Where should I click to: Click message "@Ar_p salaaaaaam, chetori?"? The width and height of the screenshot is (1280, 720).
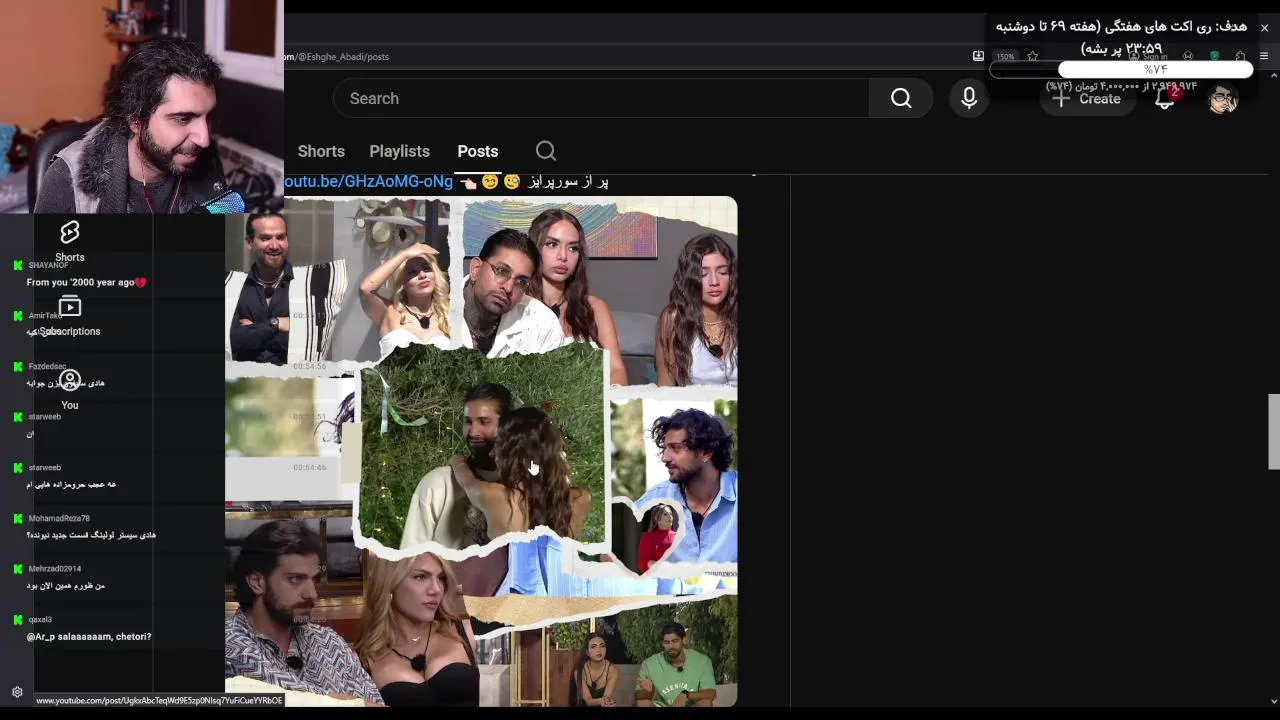pos(89,637)
